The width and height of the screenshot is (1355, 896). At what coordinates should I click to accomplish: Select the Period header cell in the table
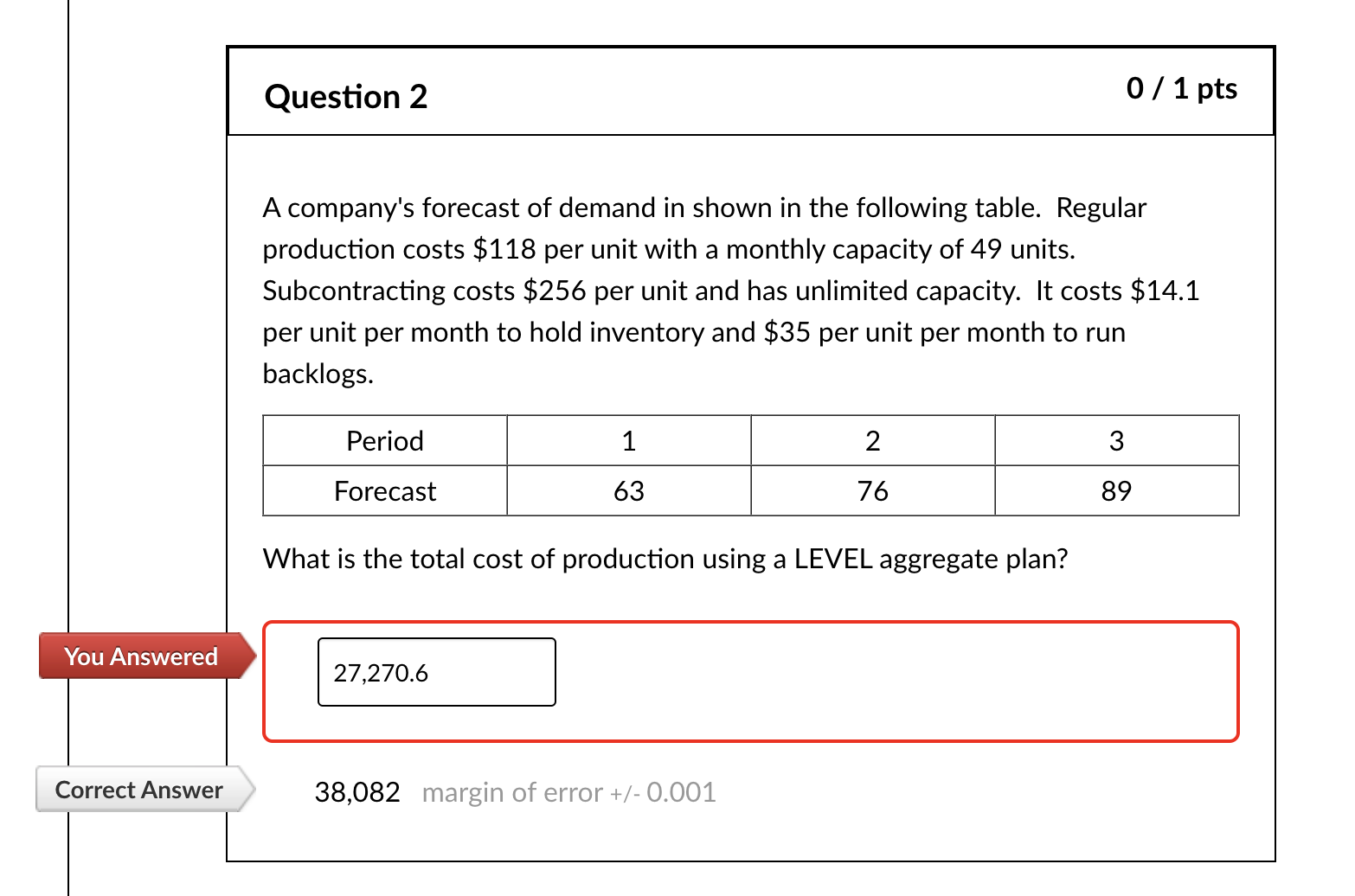click(x=384, y=440)
